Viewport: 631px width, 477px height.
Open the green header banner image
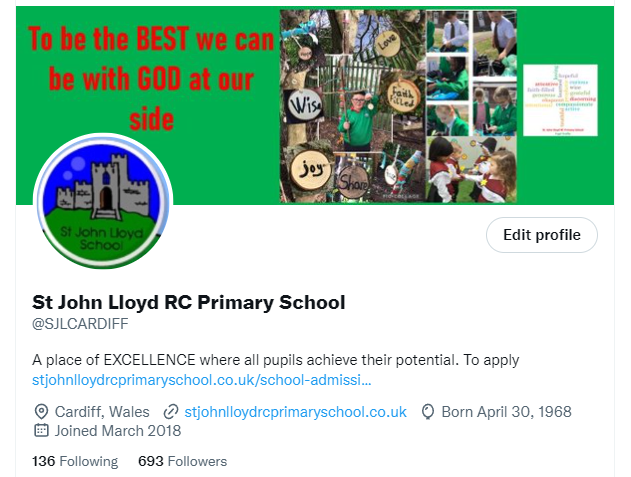pos(315,105)
